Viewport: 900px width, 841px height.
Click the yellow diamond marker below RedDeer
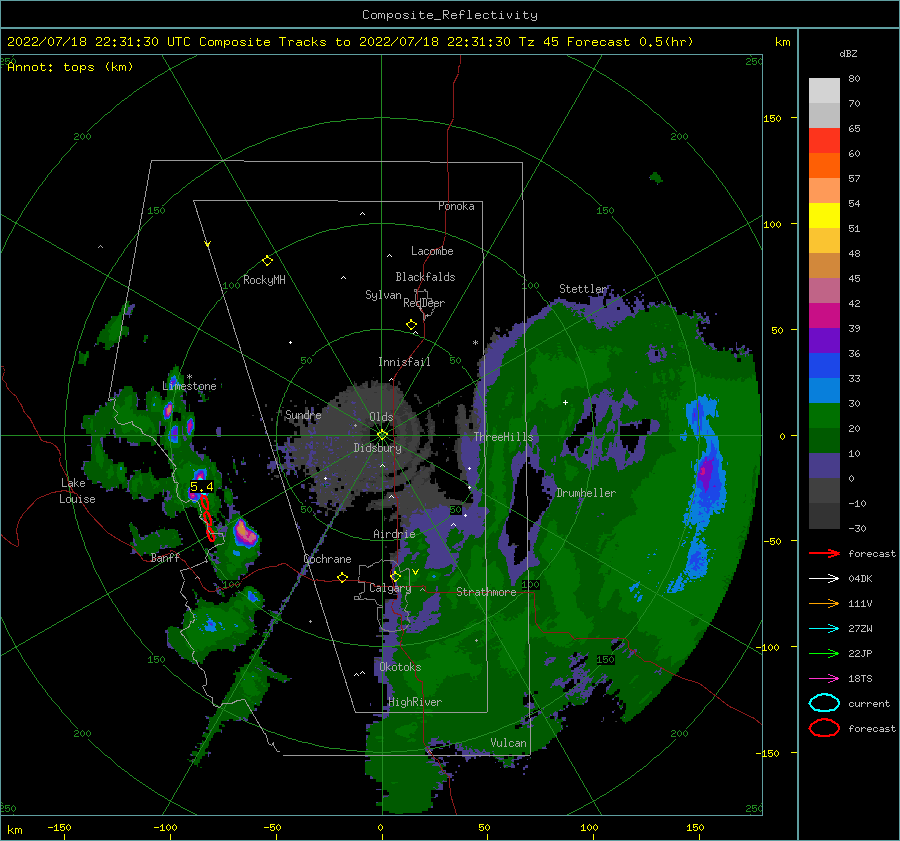pyautogui.click(x=412, y=324)
